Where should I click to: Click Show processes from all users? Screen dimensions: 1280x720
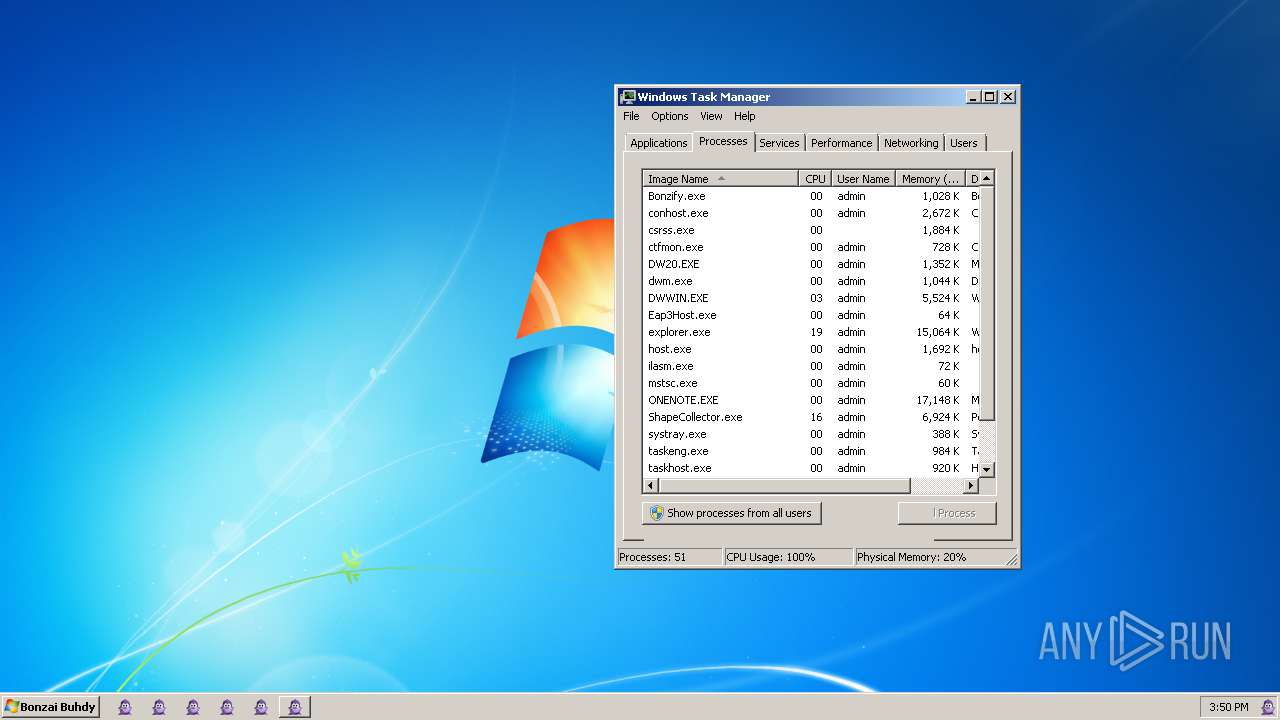[x=731, y=513]
